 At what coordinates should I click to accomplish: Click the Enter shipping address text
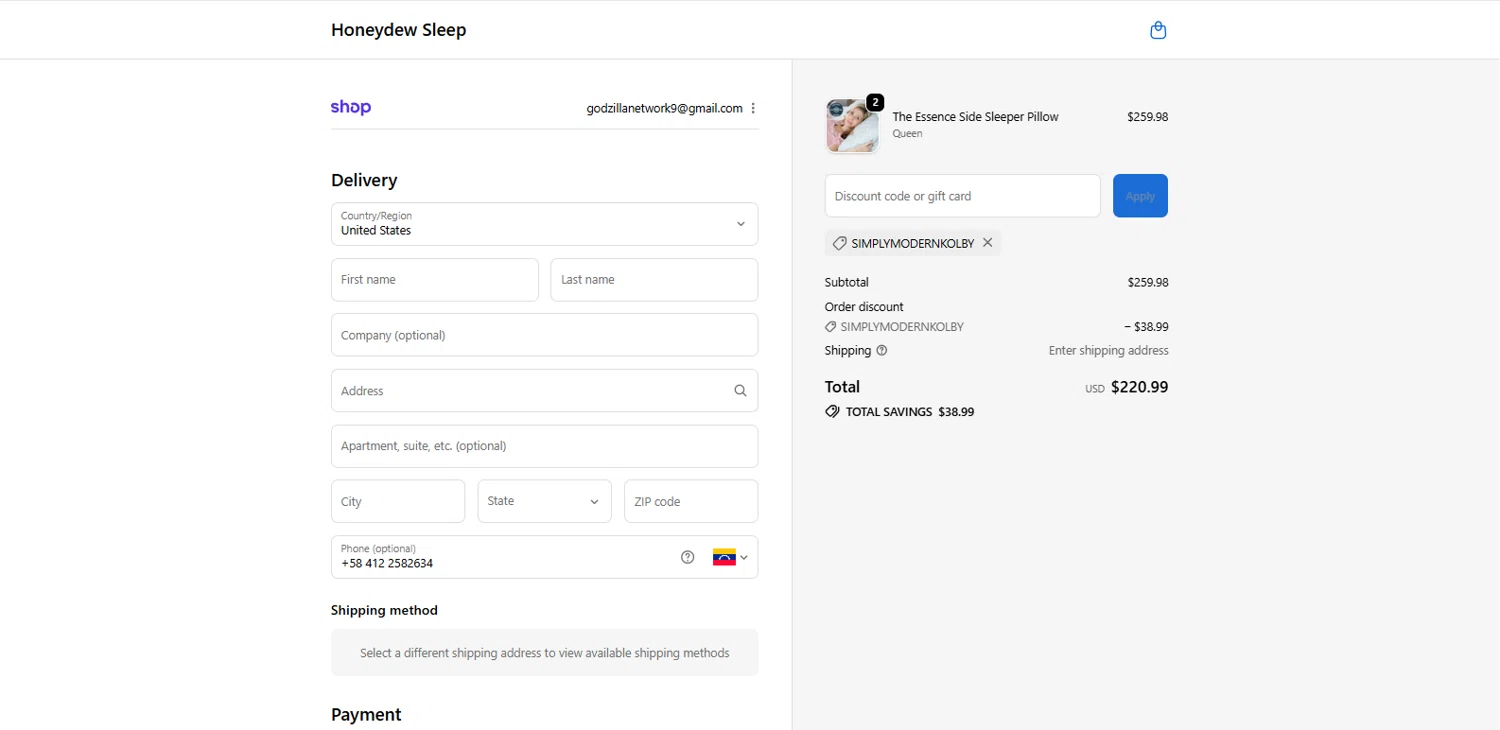[x=1108, y=351]
